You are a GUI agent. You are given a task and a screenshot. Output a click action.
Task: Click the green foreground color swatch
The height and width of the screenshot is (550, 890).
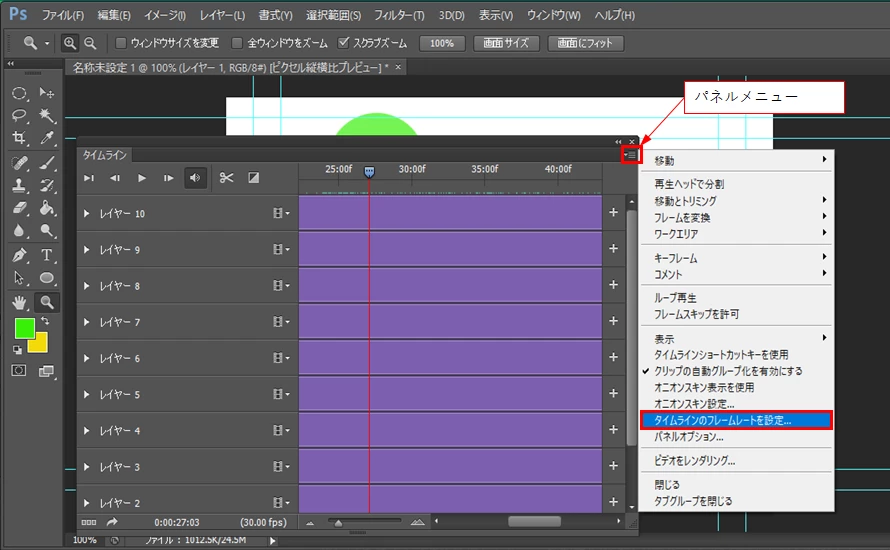click(24, 328)
